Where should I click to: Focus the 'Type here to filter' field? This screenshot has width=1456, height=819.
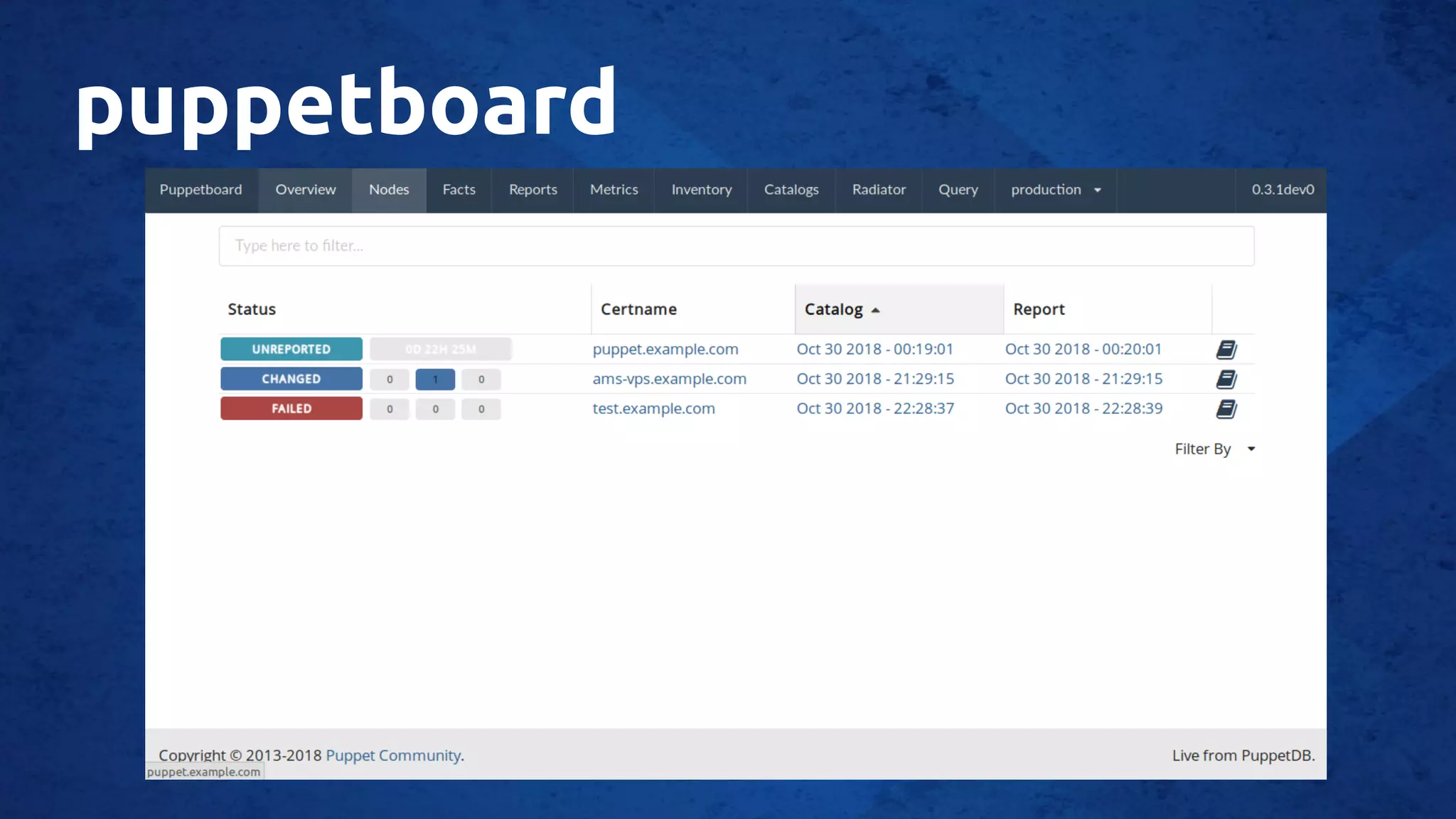(737, 246)
